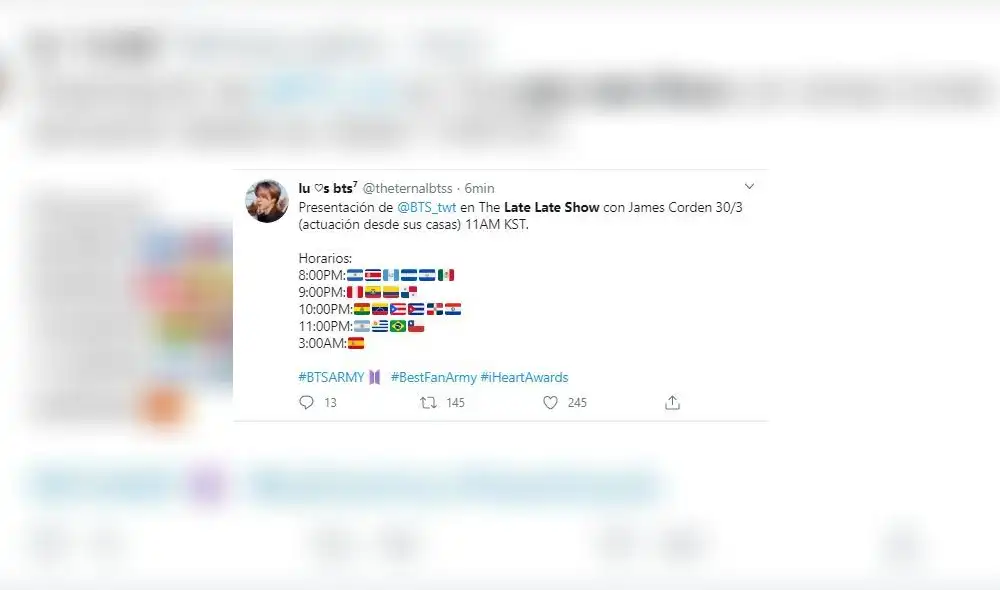The height and width of the screenshot is (590, 1000).
Task: Click the reply speech bubble icon
Action: point(306,402)
